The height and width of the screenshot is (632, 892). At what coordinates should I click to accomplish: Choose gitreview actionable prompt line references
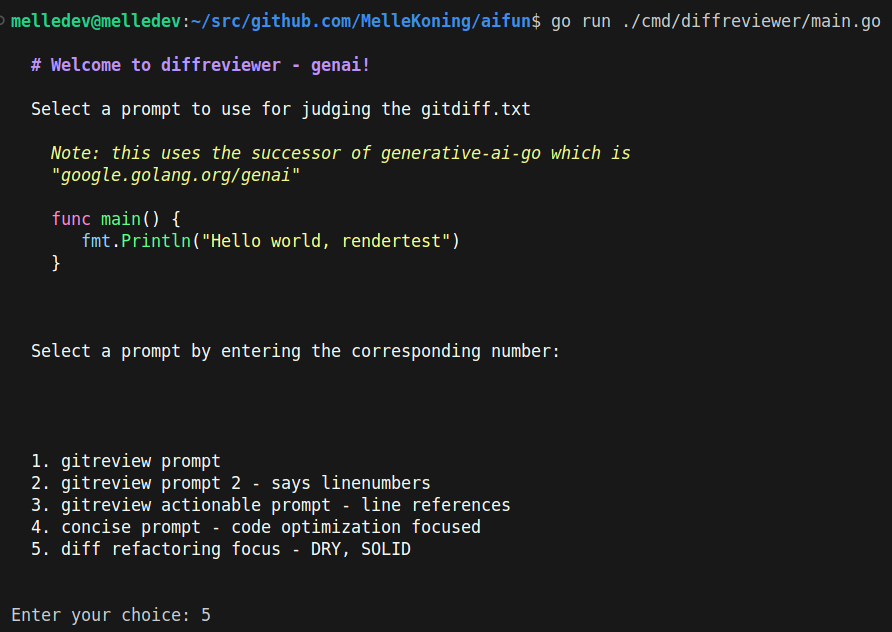point(271,505)
